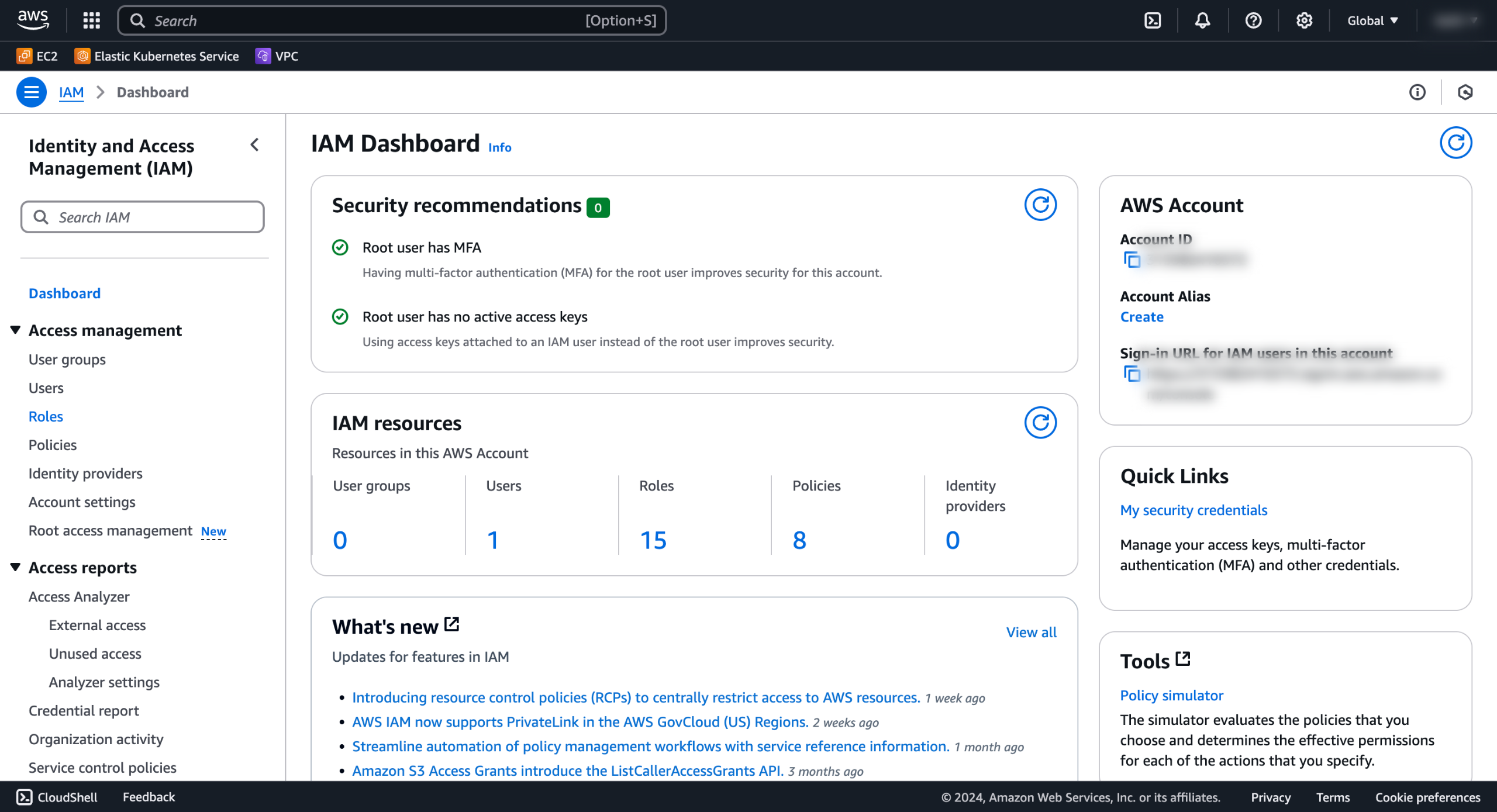Open the Global region dropdown
This screenshot has height=812, width=1497.
point(1372,20)
